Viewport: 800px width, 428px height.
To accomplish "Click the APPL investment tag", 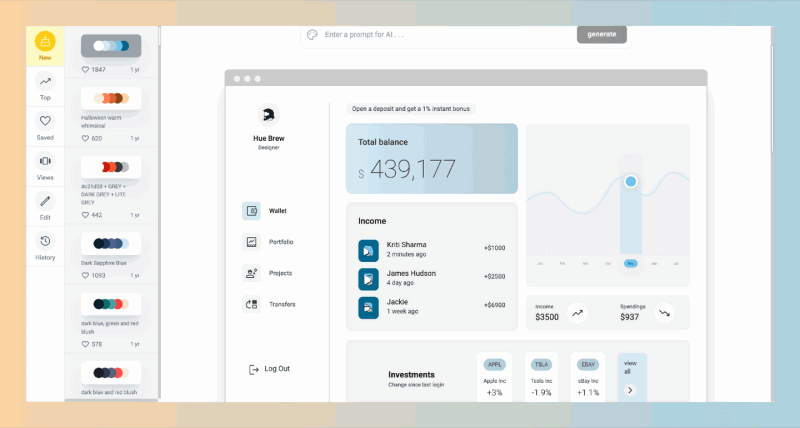I will pos(494,365).
